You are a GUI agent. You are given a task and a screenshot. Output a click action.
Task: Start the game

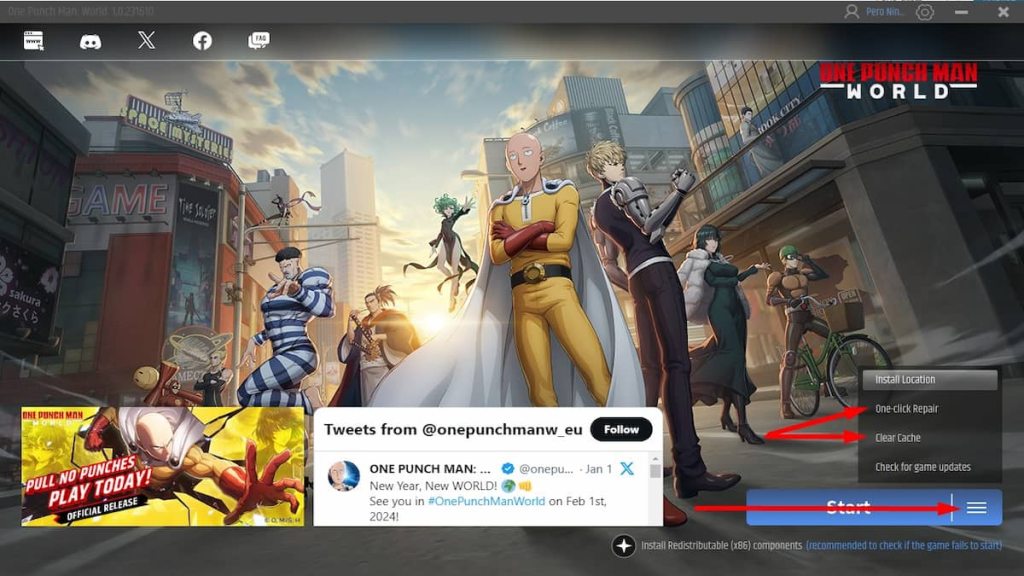coord(849,507)
